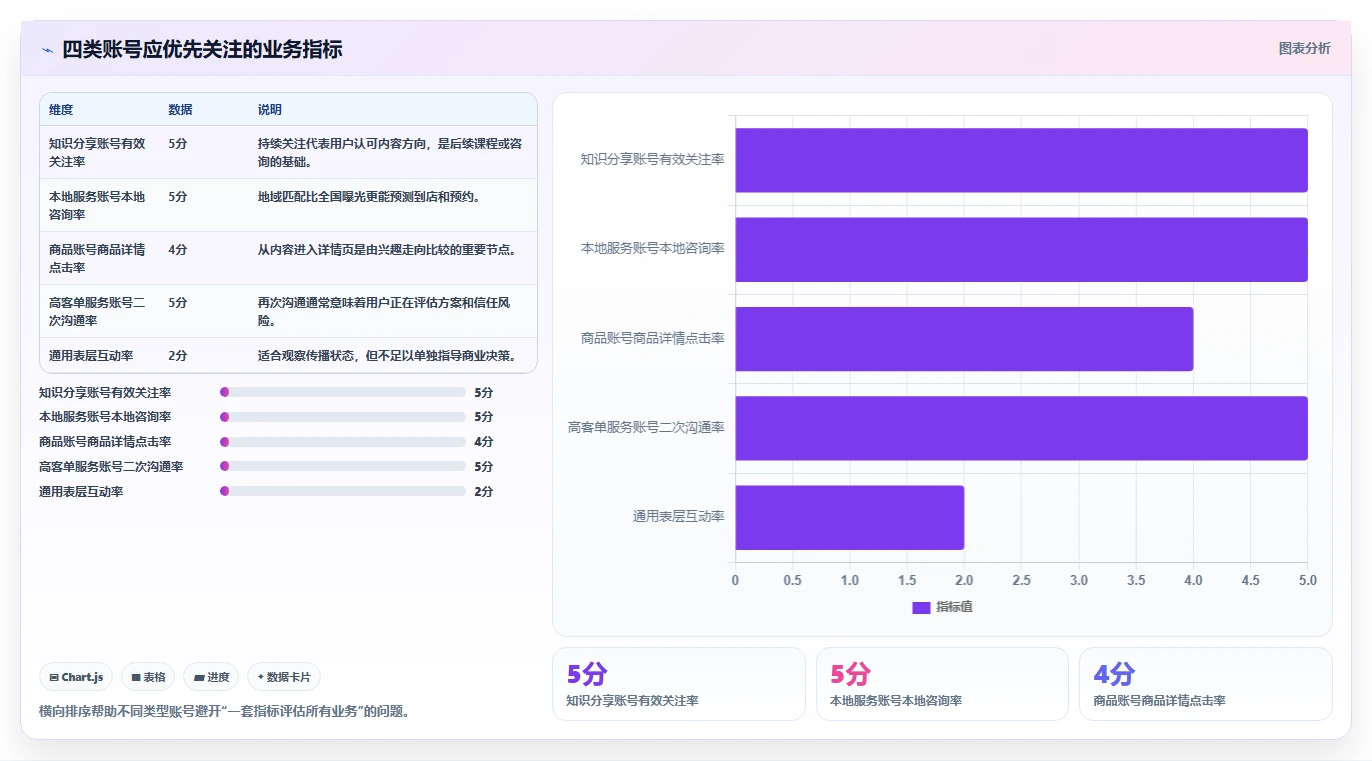This screenshot has width=1372, height=761.
Task: Click the 4分 value in the table
Action: tap(178, 250)
